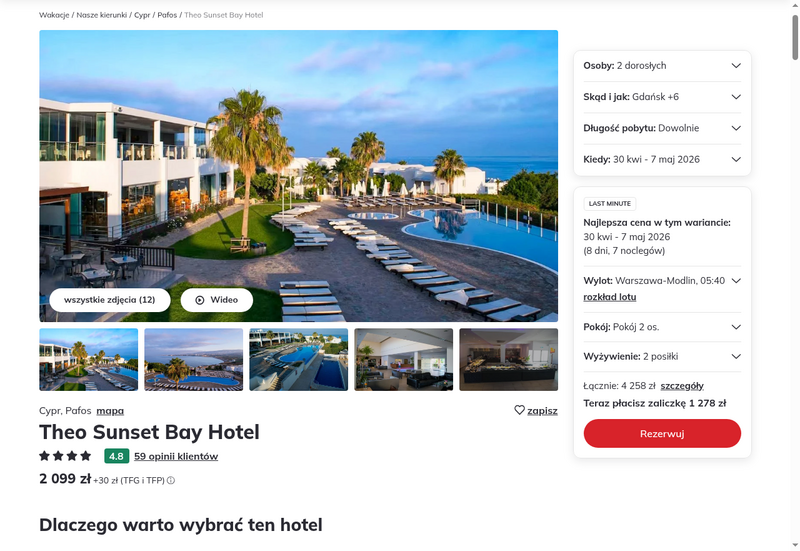Expand the Długość pobytu selector

662,128
